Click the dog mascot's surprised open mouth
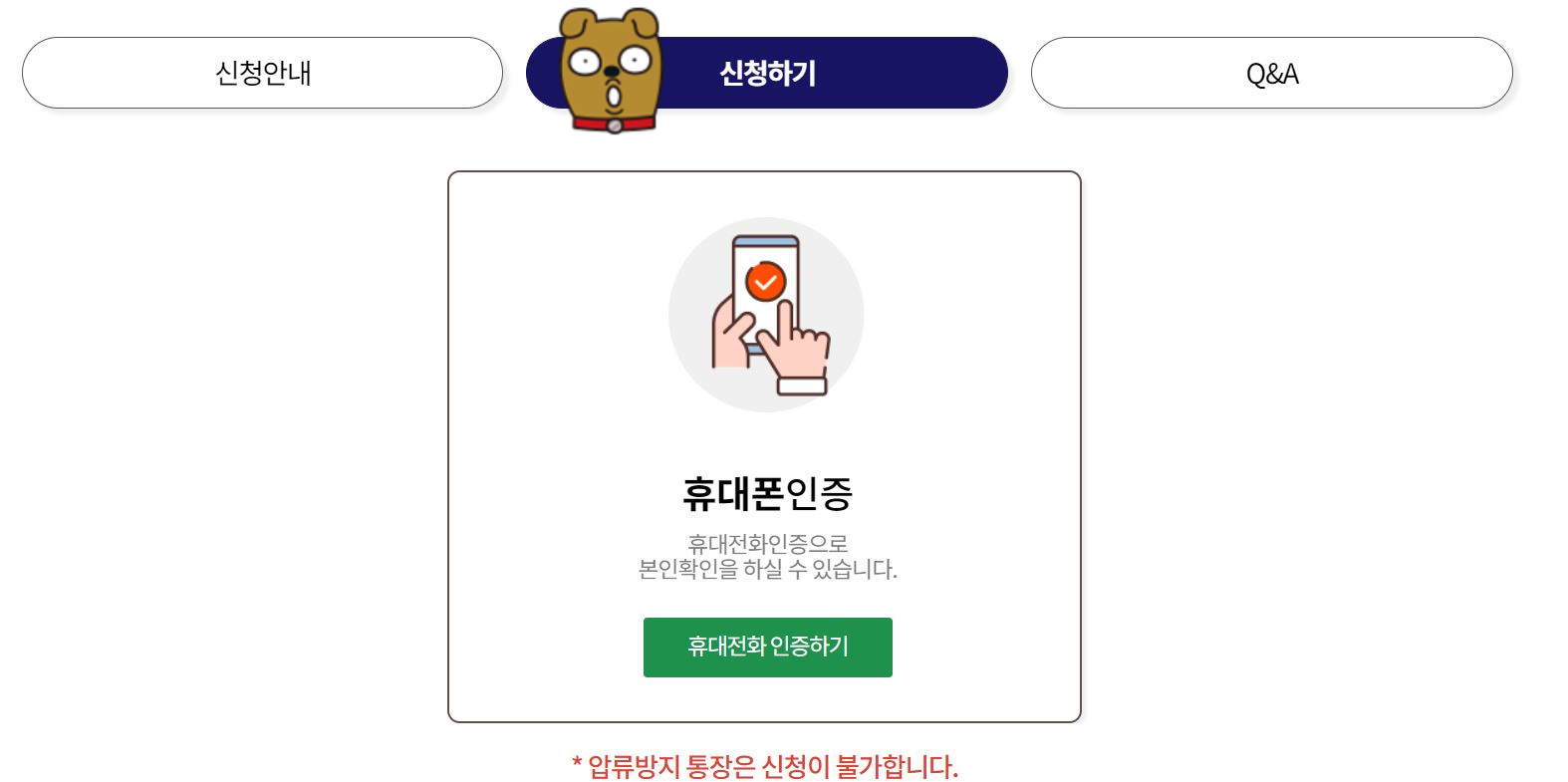 pyautogui.click(x=614, y=97)
